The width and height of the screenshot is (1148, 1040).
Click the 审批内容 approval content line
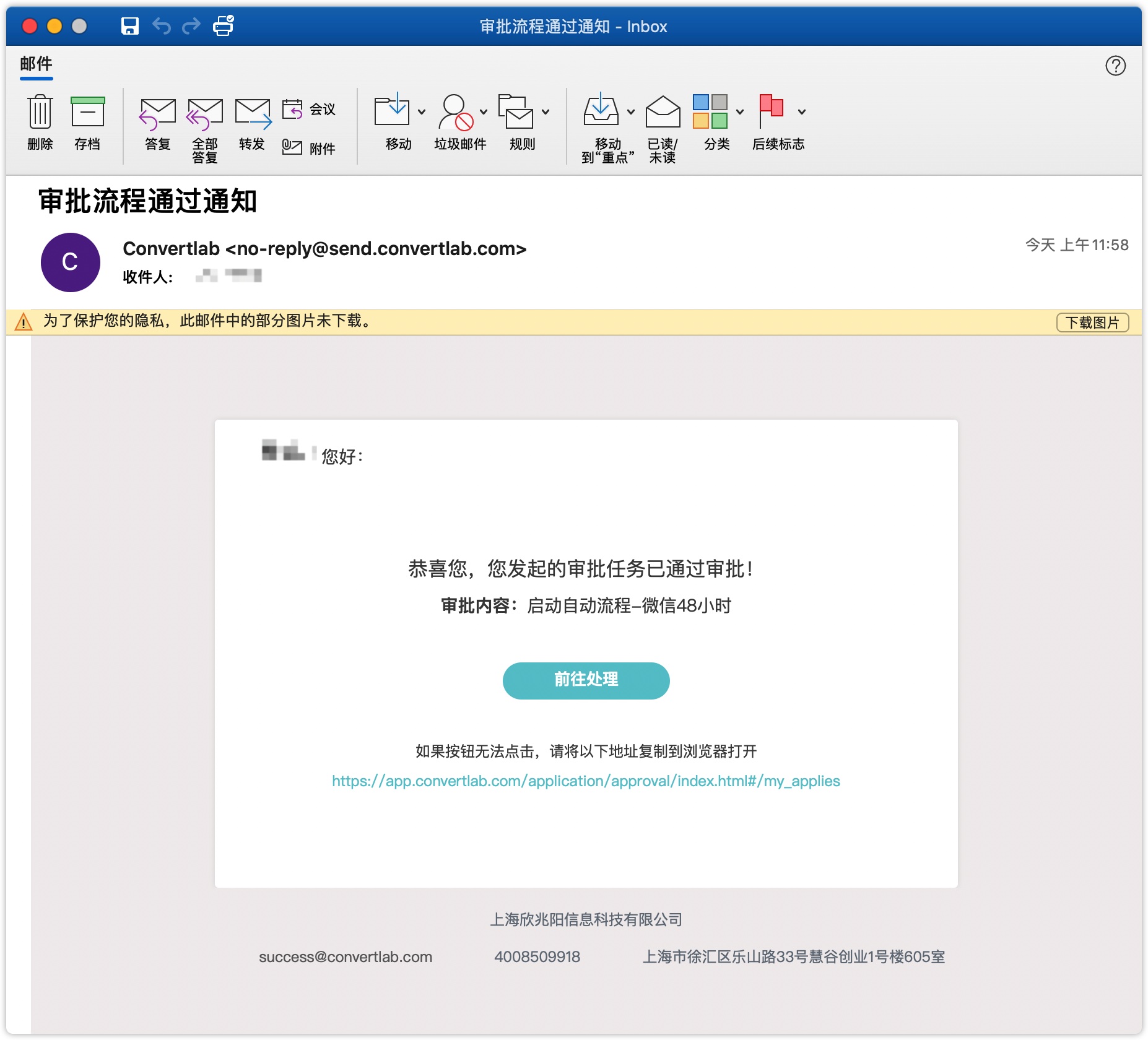click(586, 605)
